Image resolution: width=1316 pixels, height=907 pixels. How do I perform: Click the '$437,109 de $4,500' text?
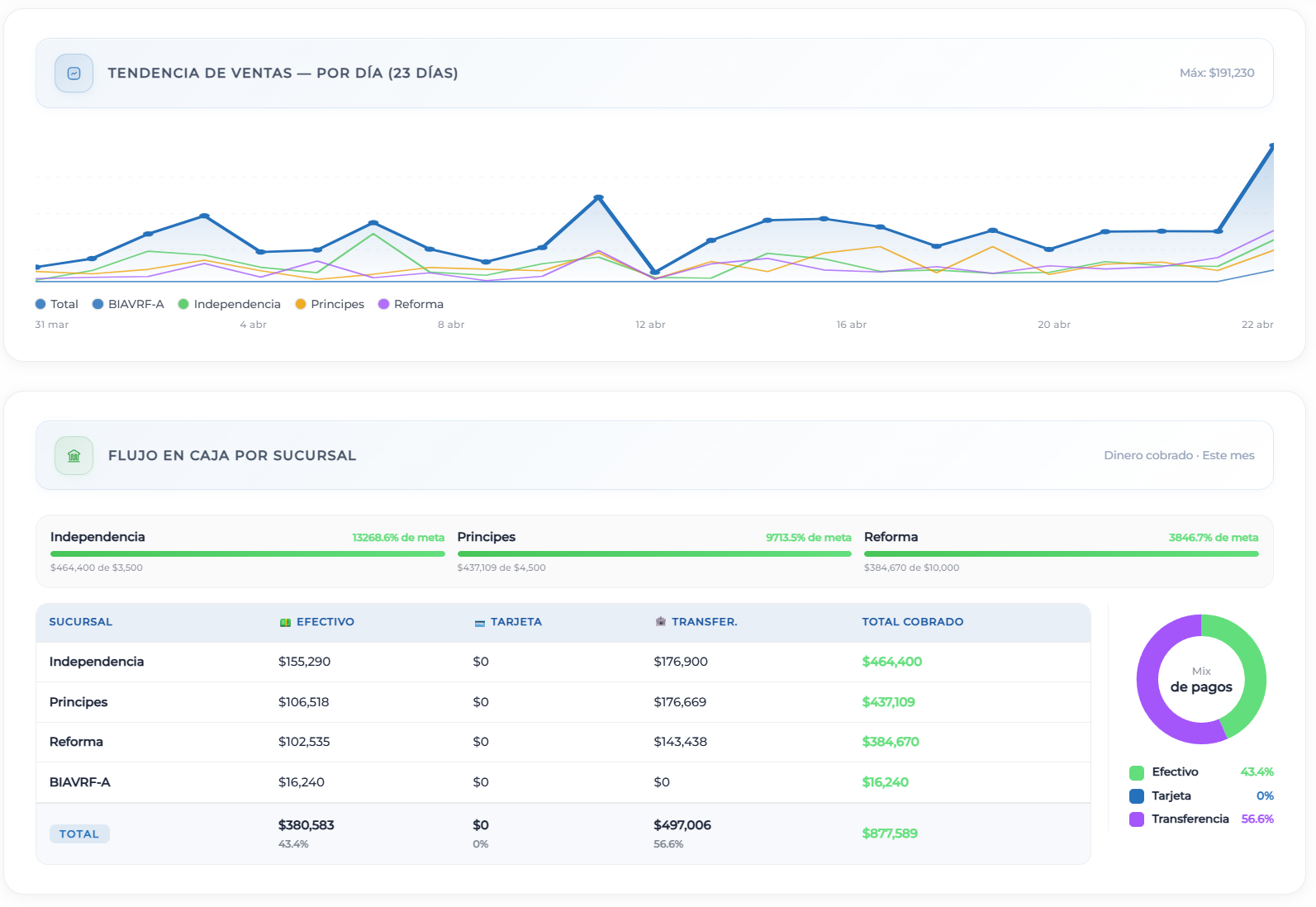pyautogui.click(x=501, y=568)
